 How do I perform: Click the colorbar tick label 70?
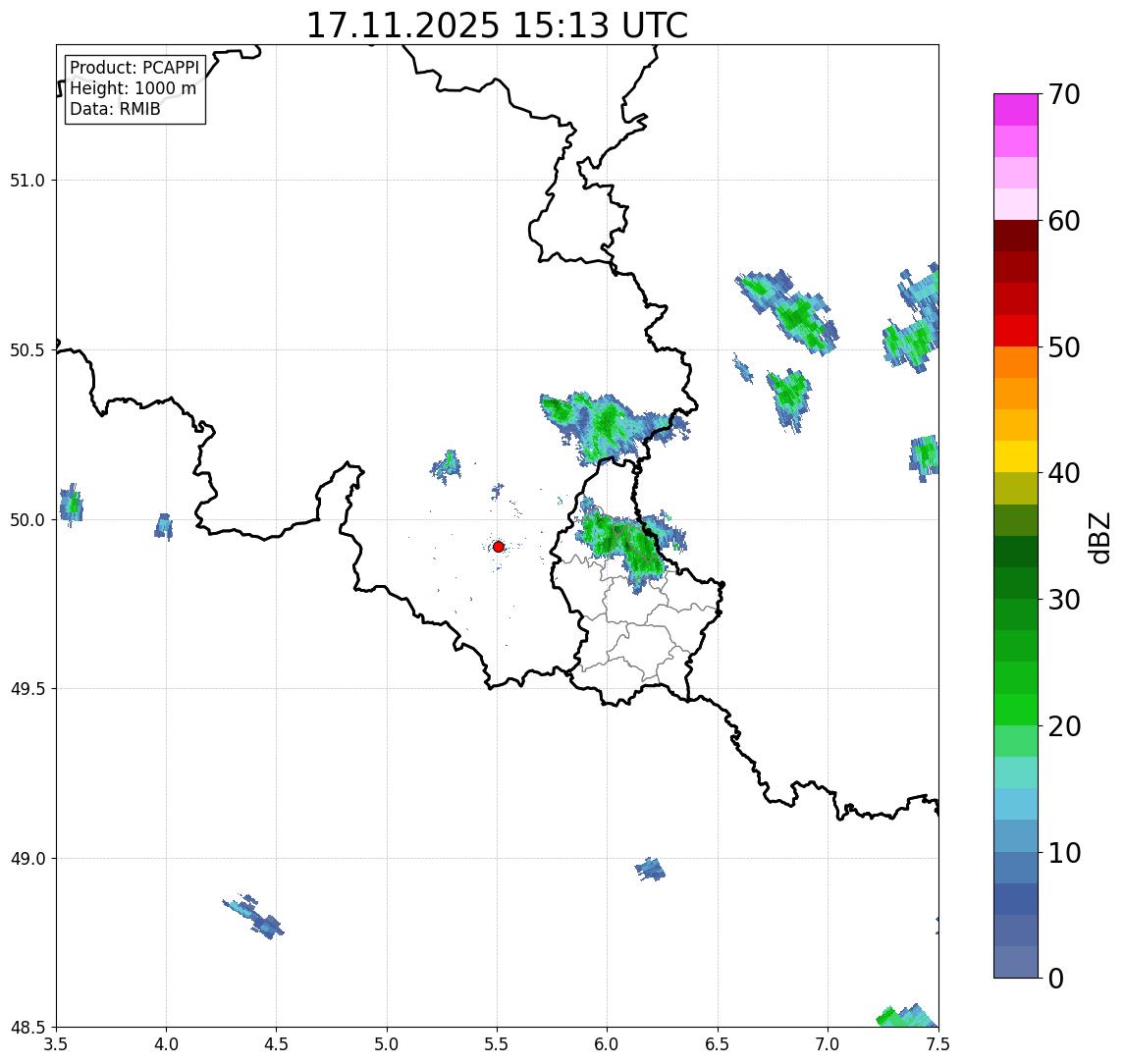point(1064,94)
